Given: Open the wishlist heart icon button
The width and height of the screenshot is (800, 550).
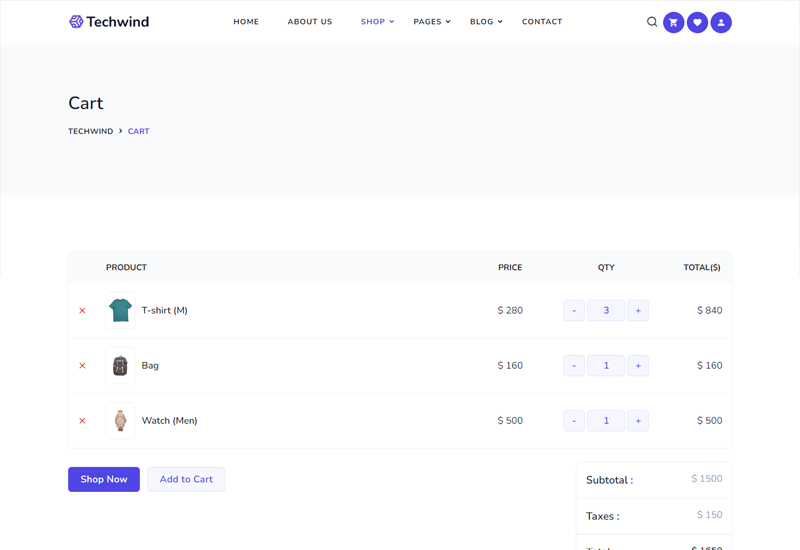Looking at the screenshot, I should (x=697, y=22).
